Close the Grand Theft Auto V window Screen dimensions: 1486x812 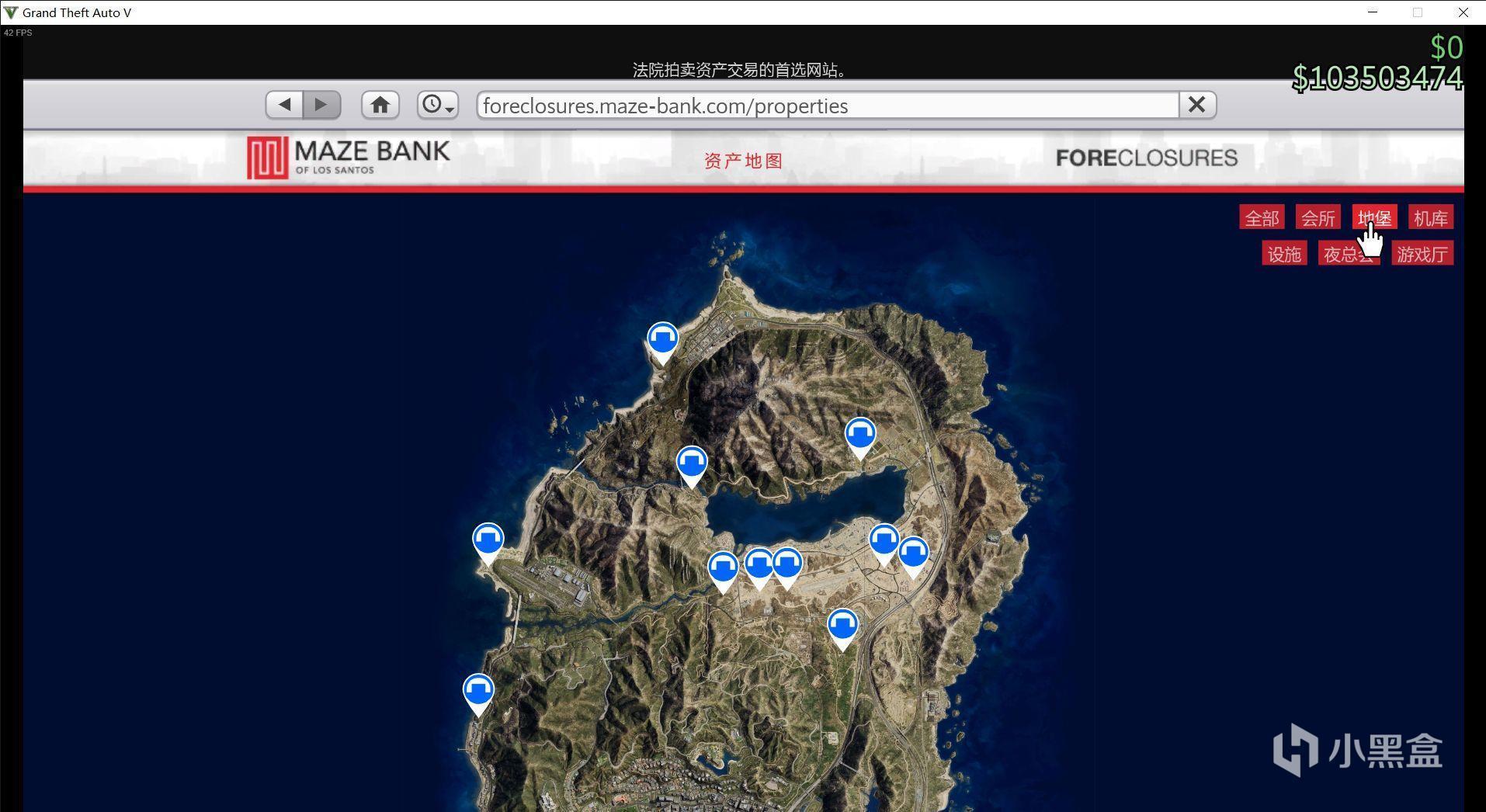1463,12
